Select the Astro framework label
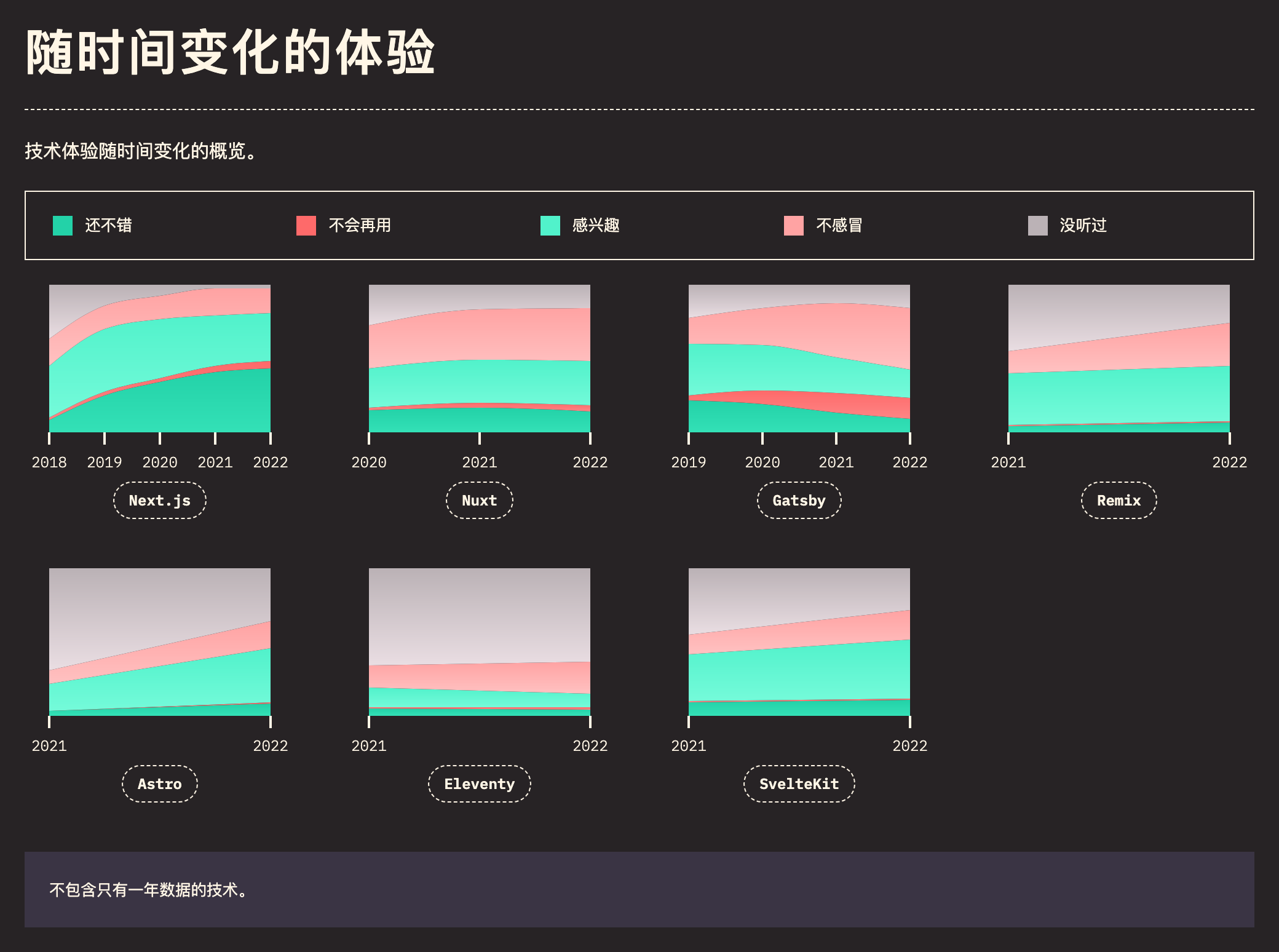This screenshot has width=1279, height=952. [x=159, y=783]
